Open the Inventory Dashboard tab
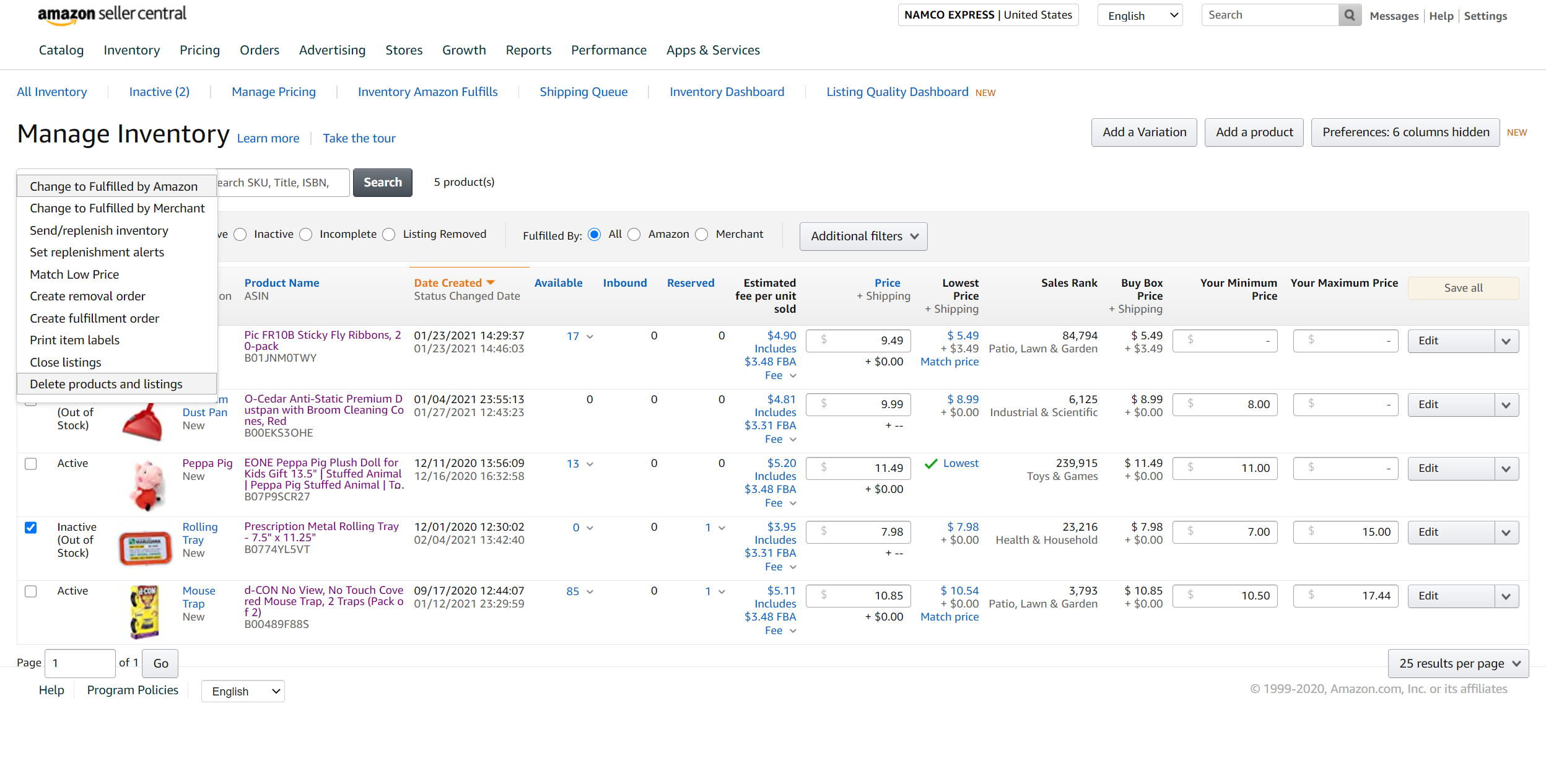1546x784 pixels. 727,92
